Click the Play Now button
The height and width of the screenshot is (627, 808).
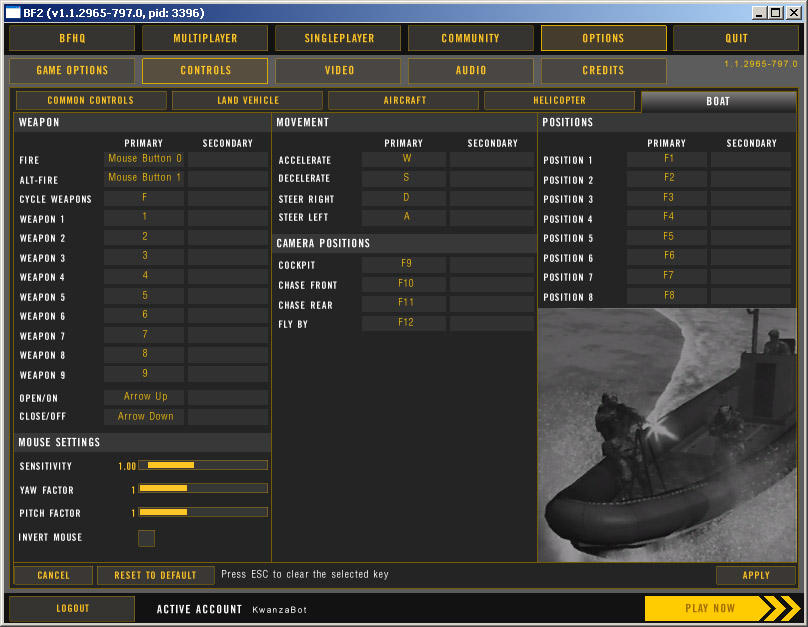tap(722, 608)
